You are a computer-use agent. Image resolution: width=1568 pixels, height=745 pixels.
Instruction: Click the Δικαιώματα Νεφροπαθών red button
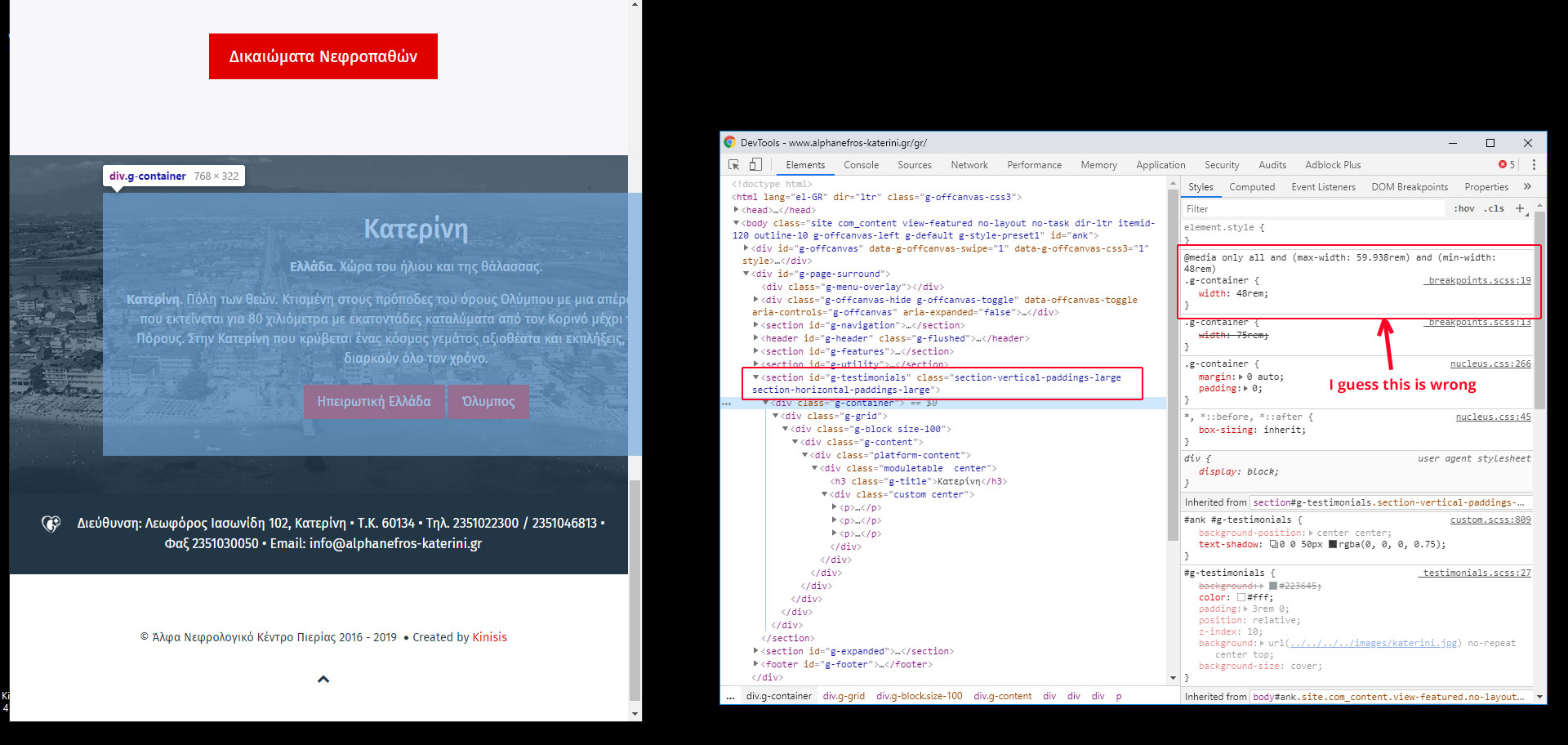pos(323,56)
